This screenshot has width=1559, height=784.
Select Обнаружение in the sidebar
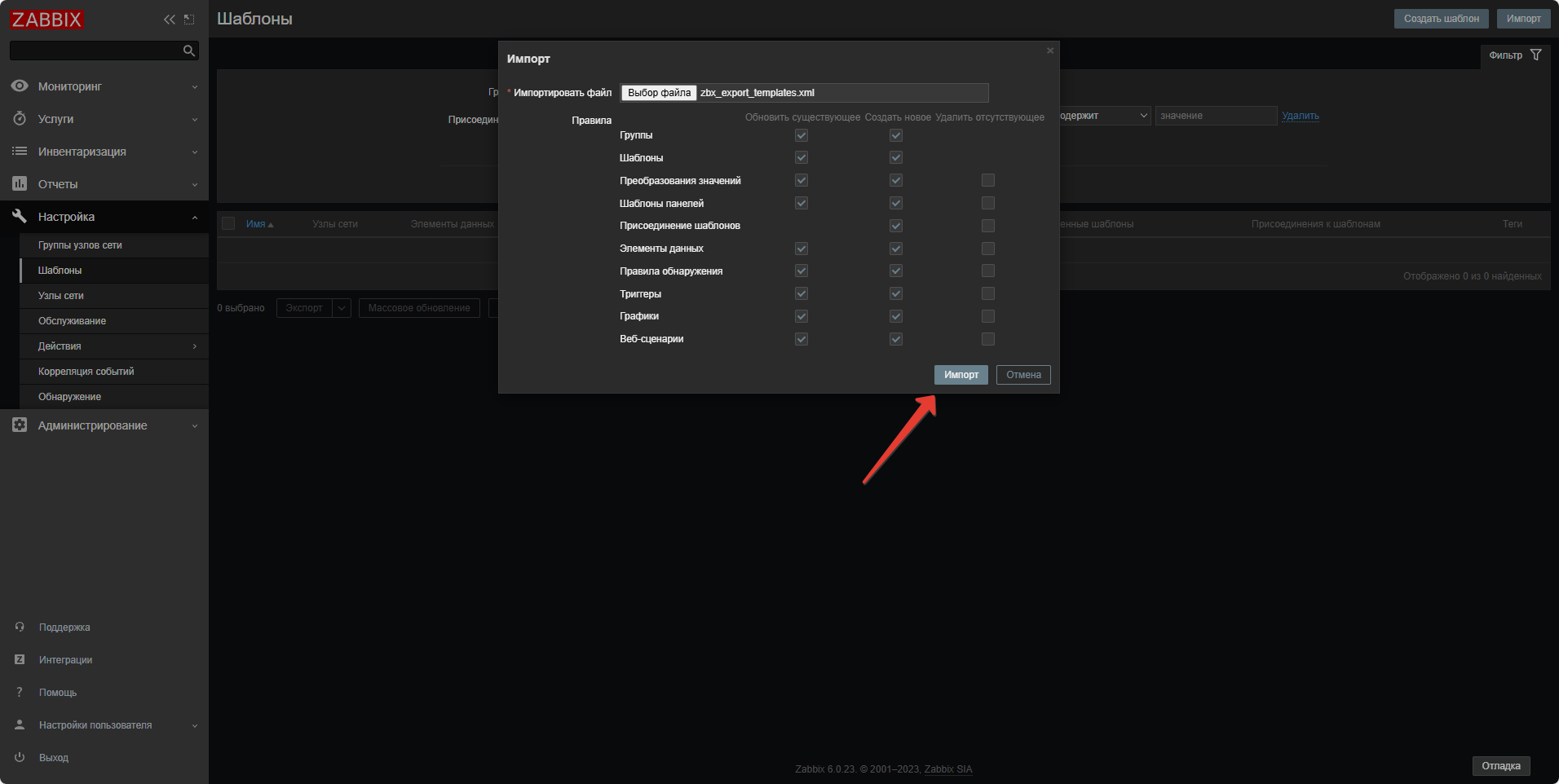point(69,397)
